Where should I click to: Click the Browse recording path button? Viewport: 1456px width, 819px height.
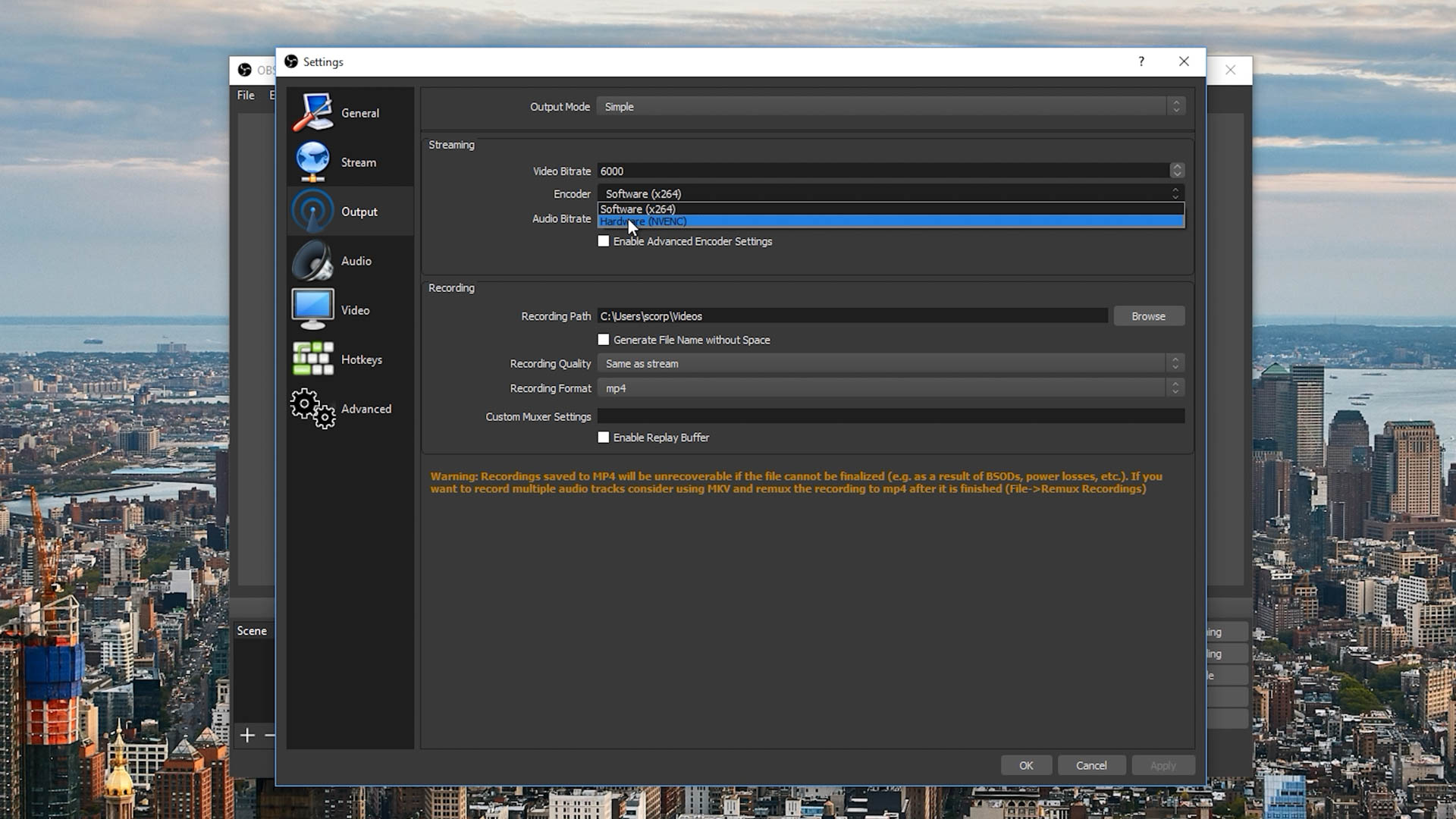(x=1148, y=315)
